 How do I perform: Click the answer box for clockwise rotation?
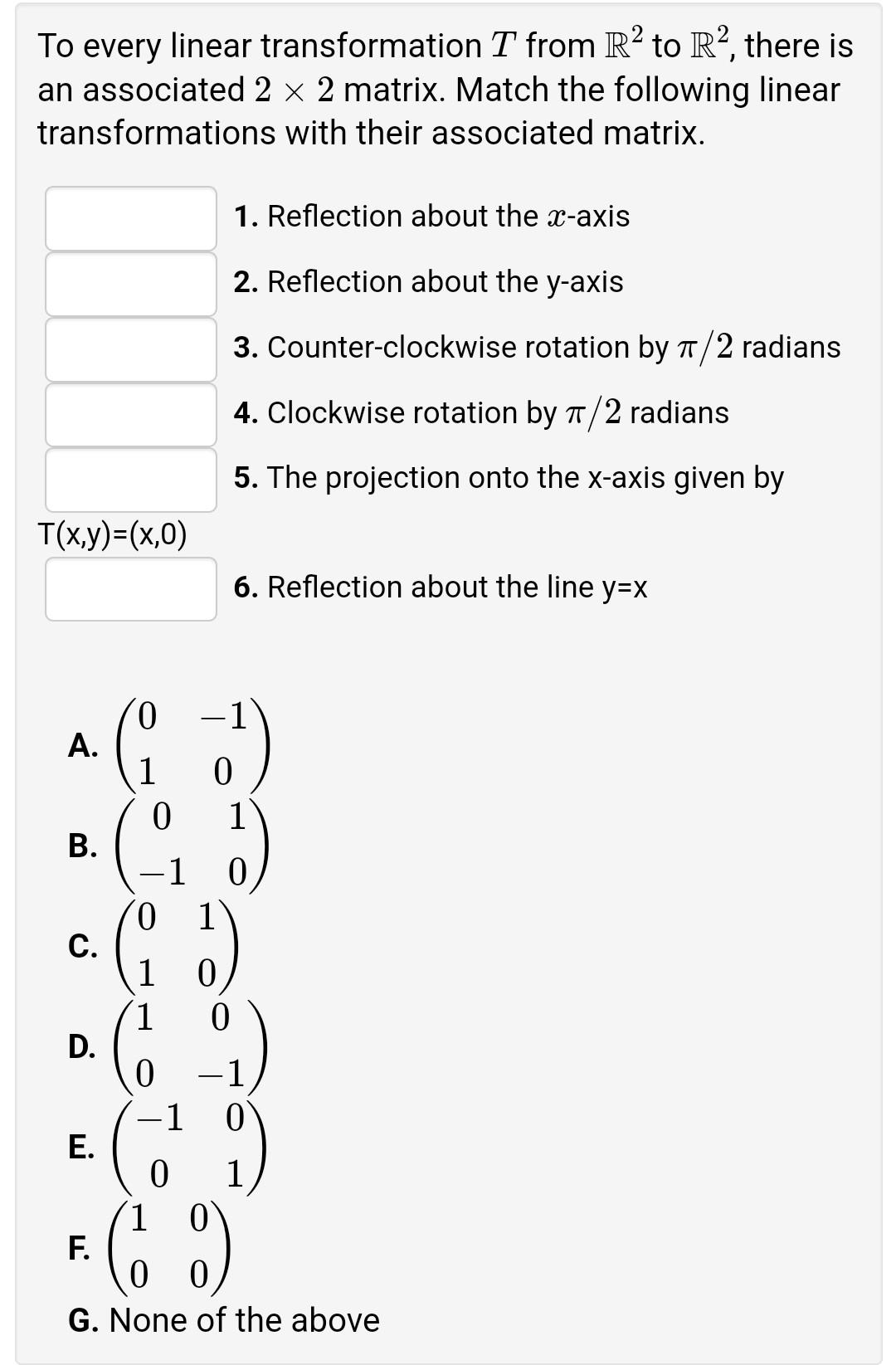click(x=129, y=413)
